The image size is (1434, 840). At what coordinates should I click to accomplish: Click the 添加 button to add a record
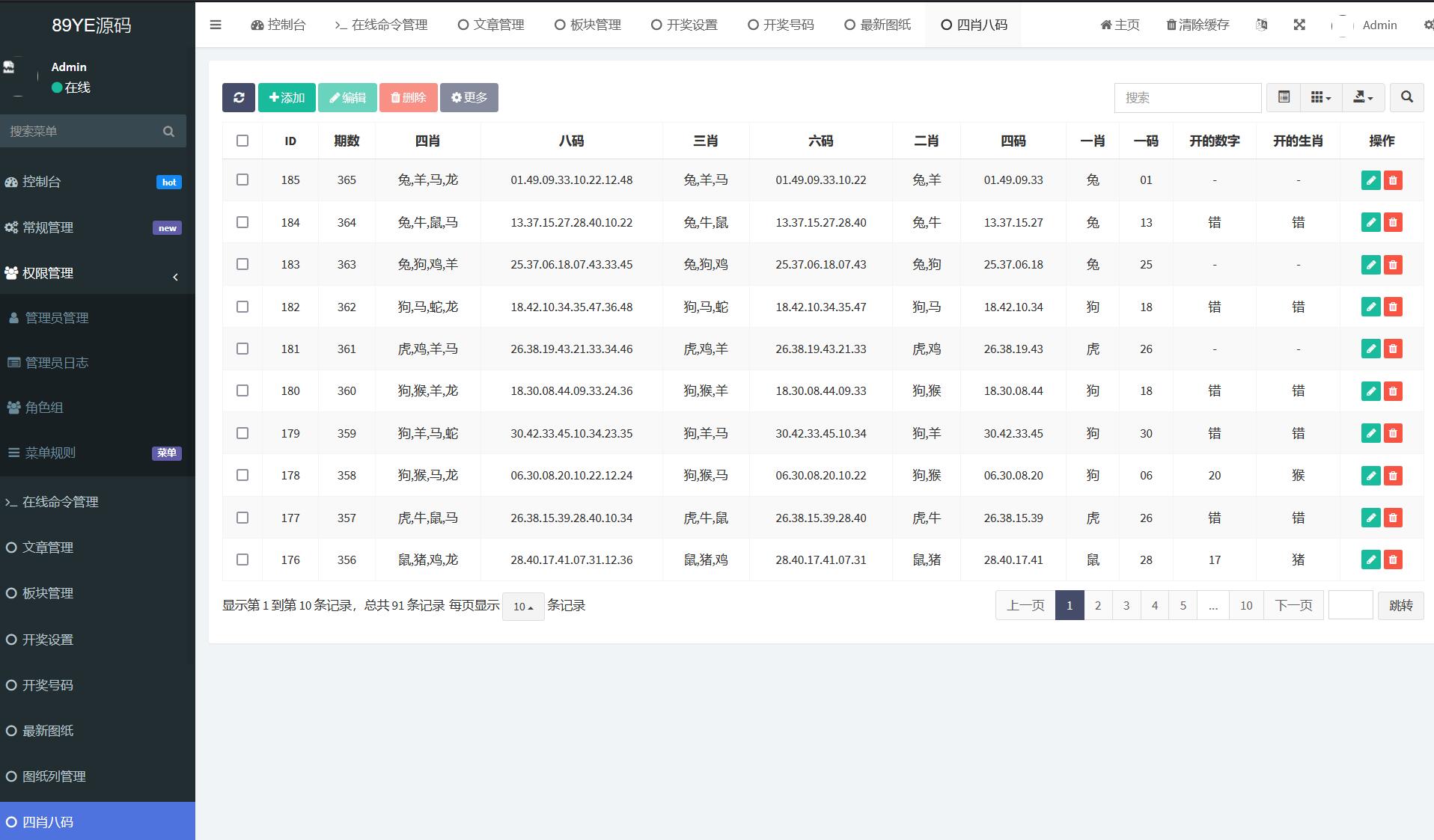[x=287, y=97]
